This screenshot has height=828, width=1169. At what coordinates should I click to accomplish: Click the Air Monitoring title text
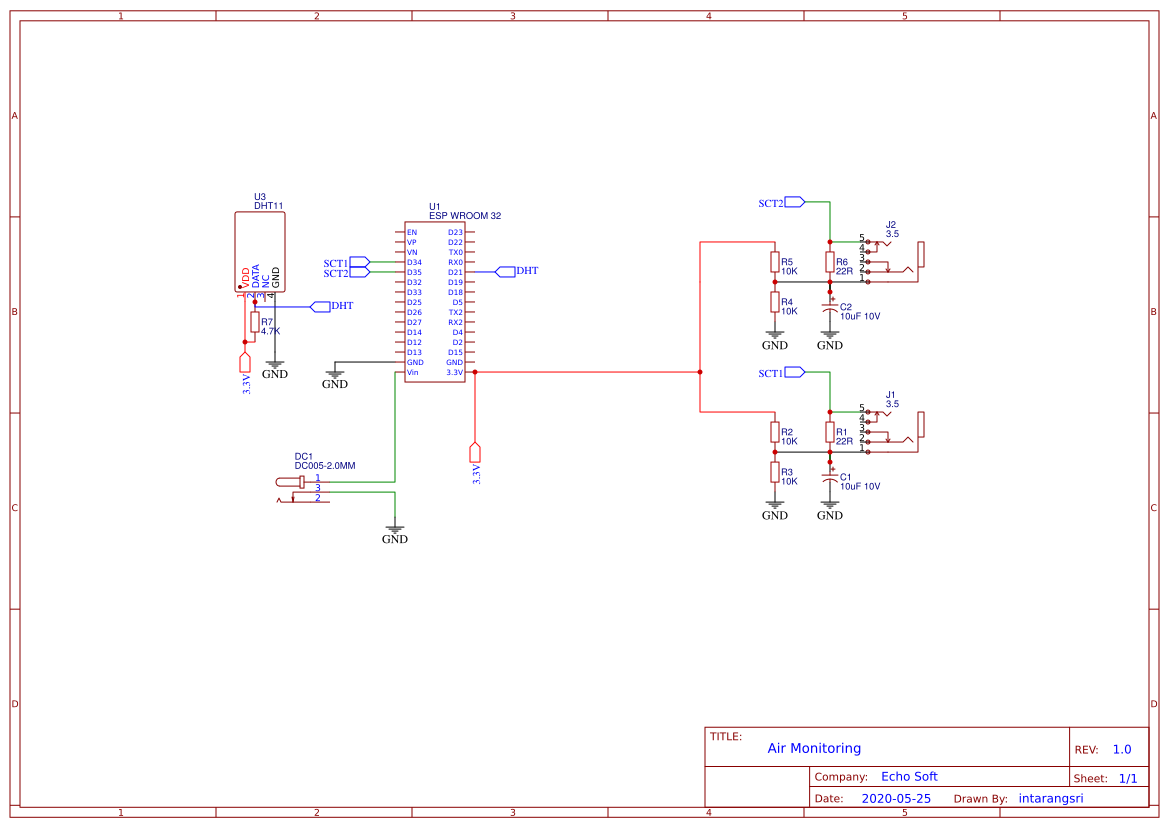814,748
